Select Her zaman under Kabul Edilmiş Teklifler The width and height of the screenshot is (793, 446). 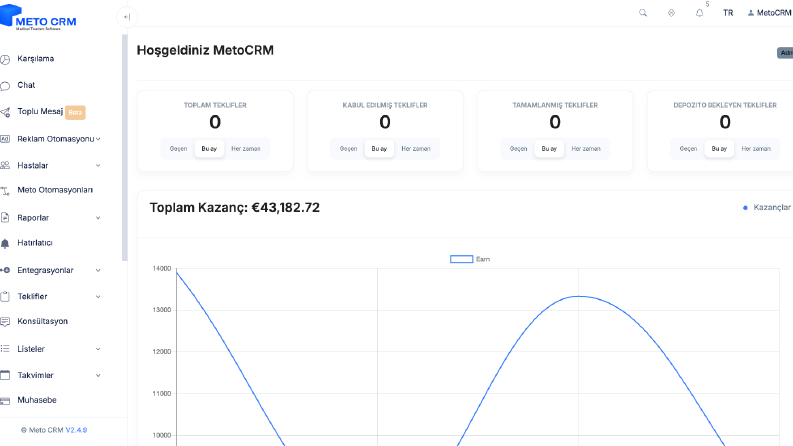pyautogui.click(x=415, y=149)
